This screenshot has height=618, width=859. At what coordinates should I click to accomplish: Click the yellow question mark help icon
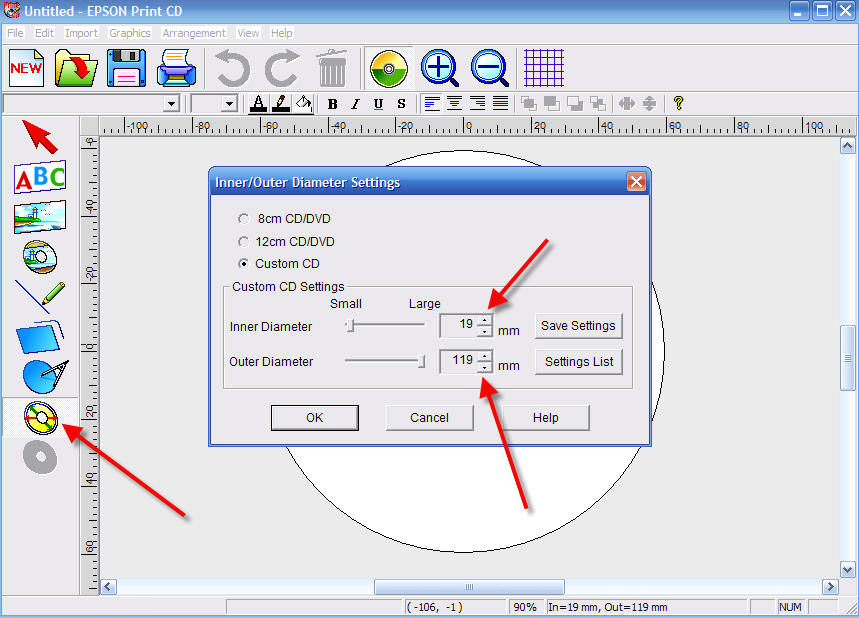point(678,103)
